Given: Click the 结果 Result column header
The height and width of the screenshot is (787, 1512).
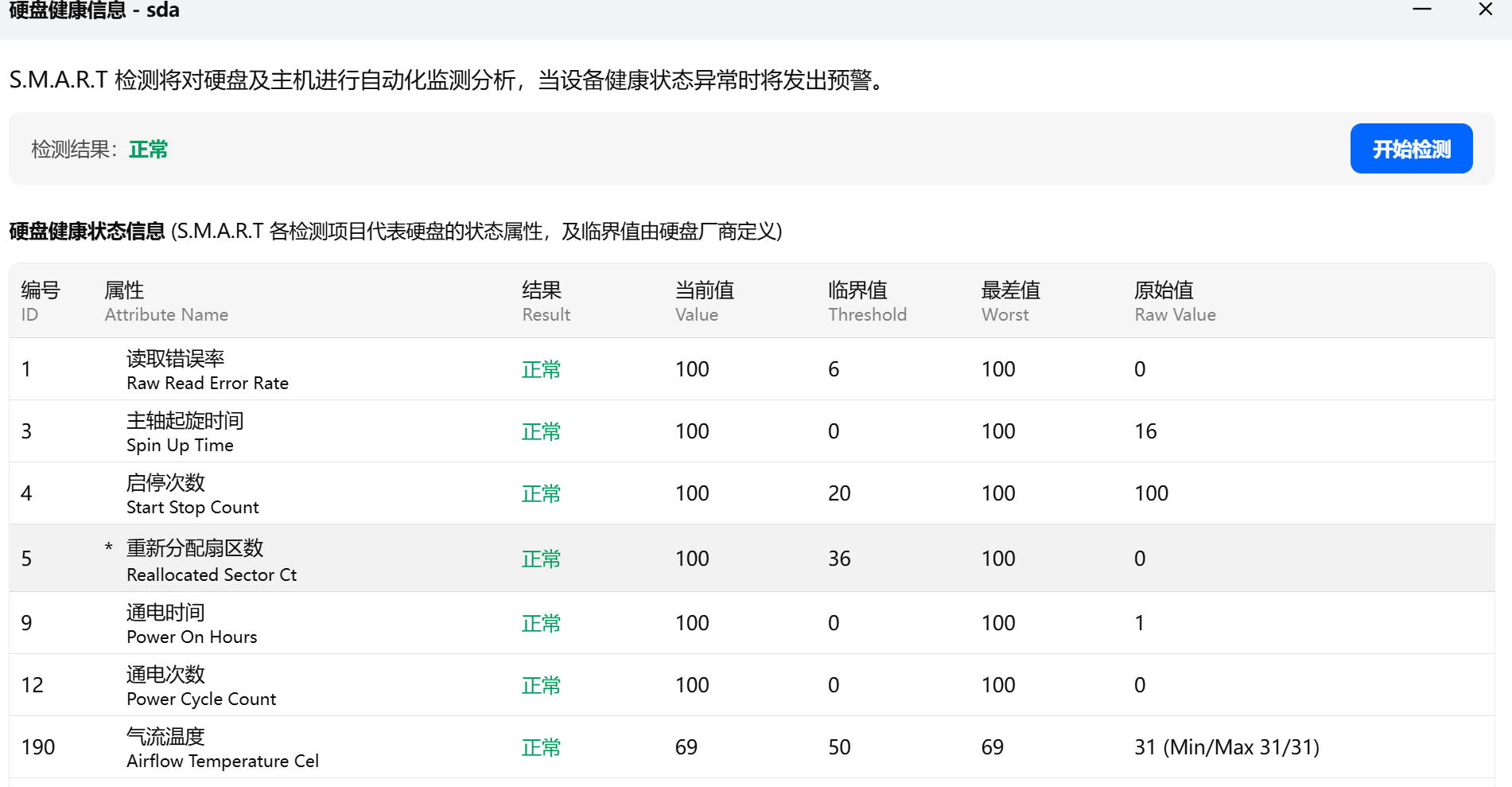Looking at the screenshot, I should (546, 301).
